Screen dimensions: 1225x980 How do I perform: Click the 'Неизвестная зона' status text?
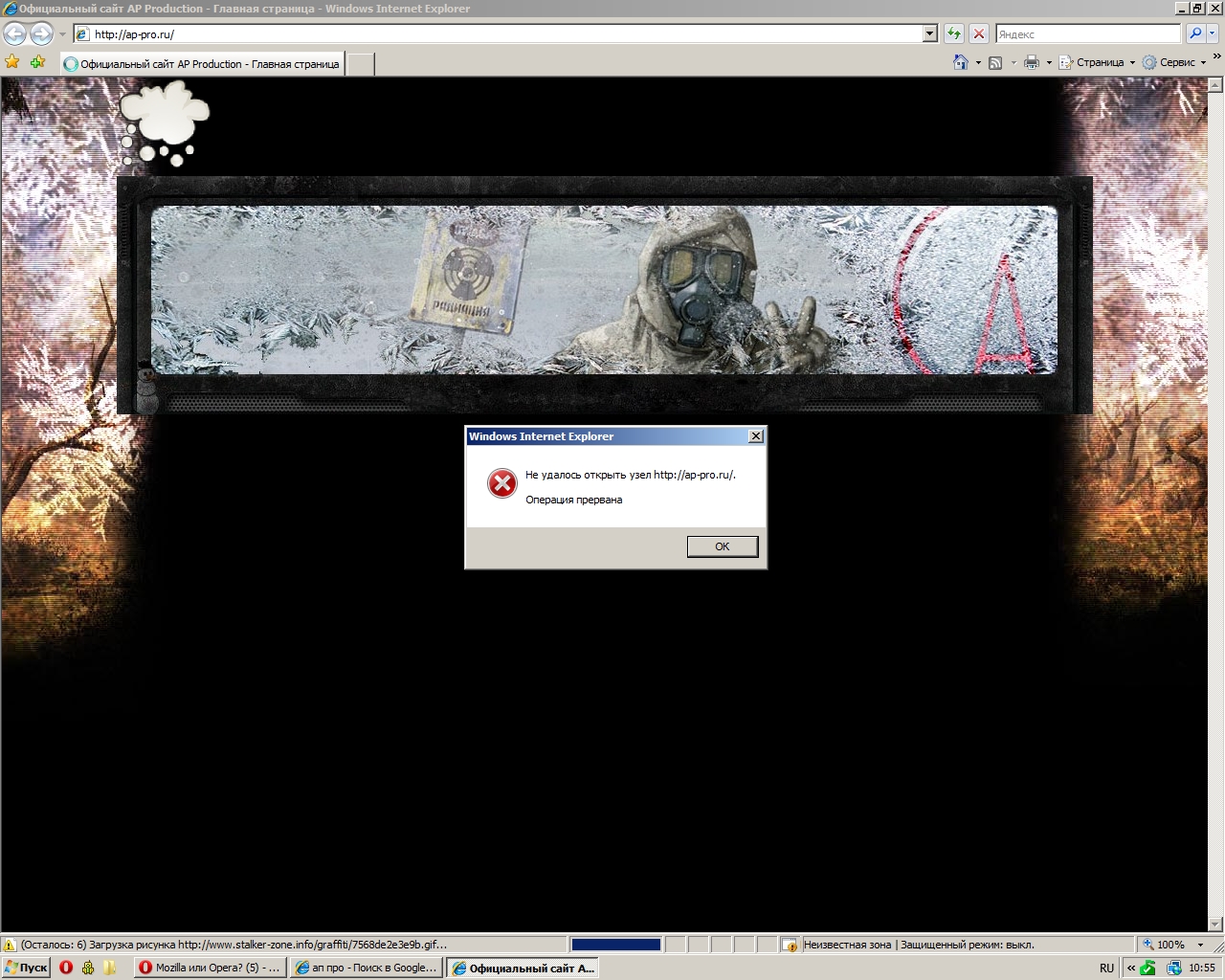847,945
